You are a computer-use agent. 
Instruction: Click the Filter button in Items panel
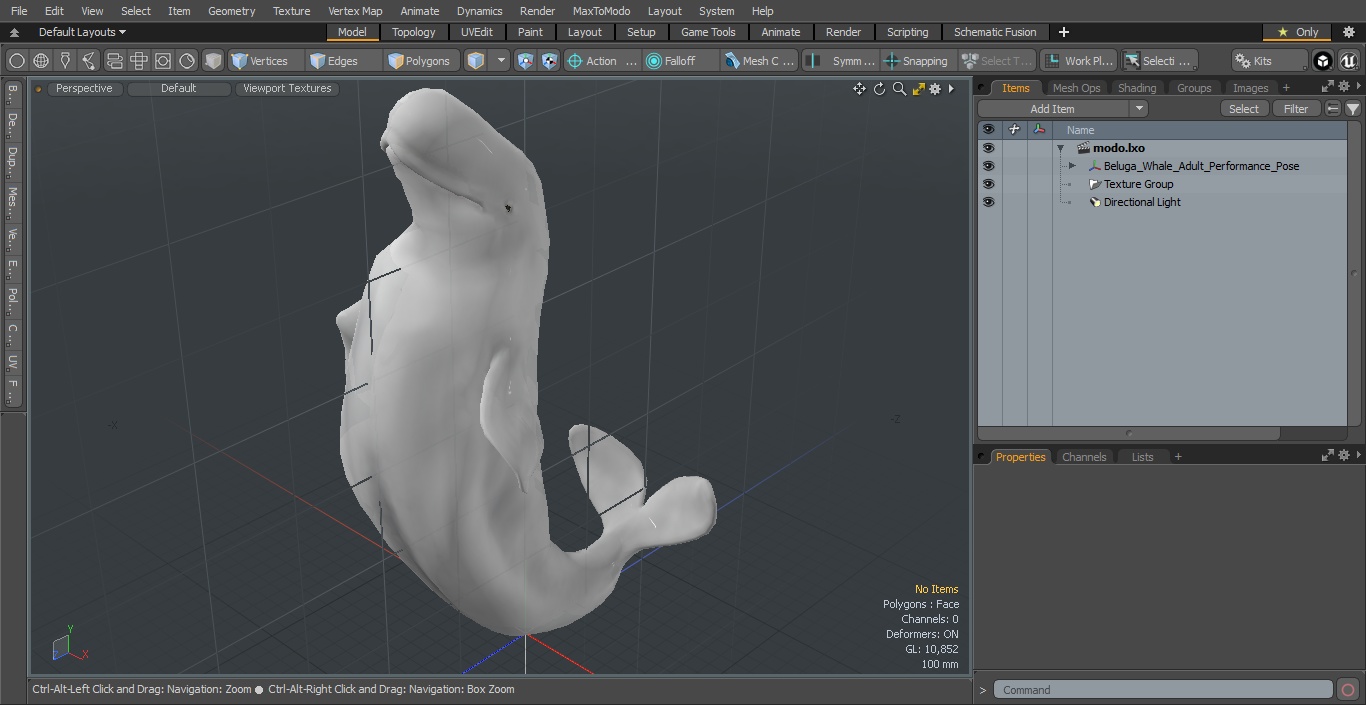point(1296,108)
